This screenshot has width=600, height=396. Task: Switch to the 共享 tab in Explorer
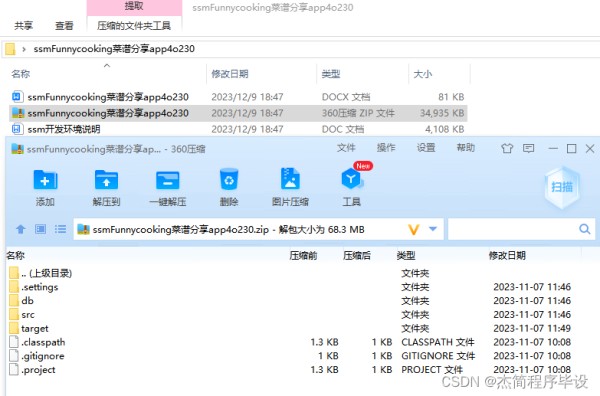pos(23,26)
